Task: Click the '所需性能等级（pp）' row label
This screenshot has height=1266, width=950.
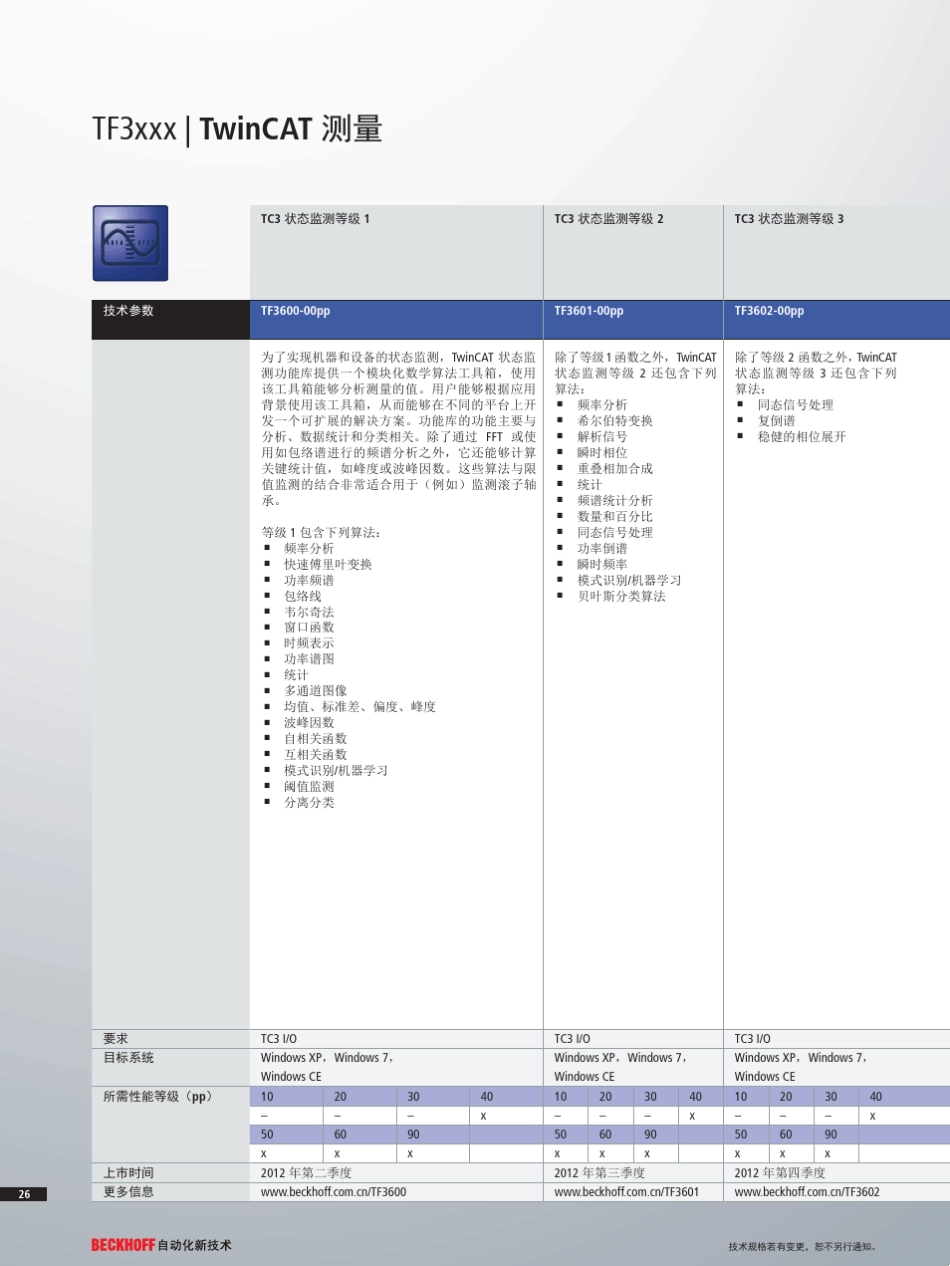Action: [158, 1096]
